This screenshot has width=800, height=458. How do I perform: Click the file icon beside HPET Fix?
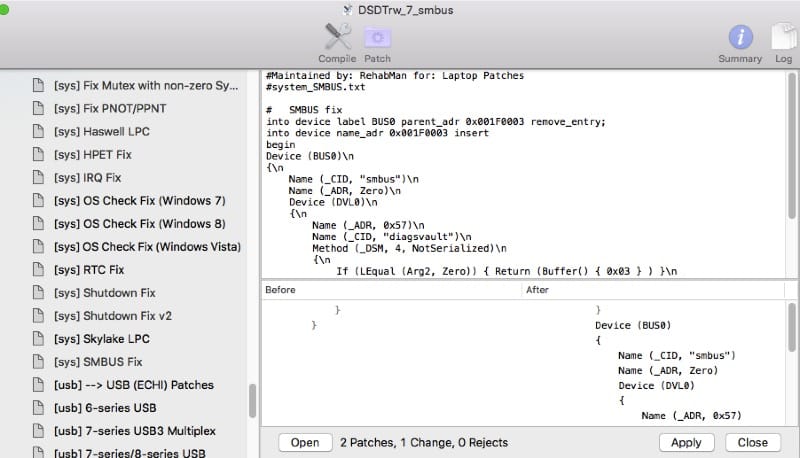(39, 155)
